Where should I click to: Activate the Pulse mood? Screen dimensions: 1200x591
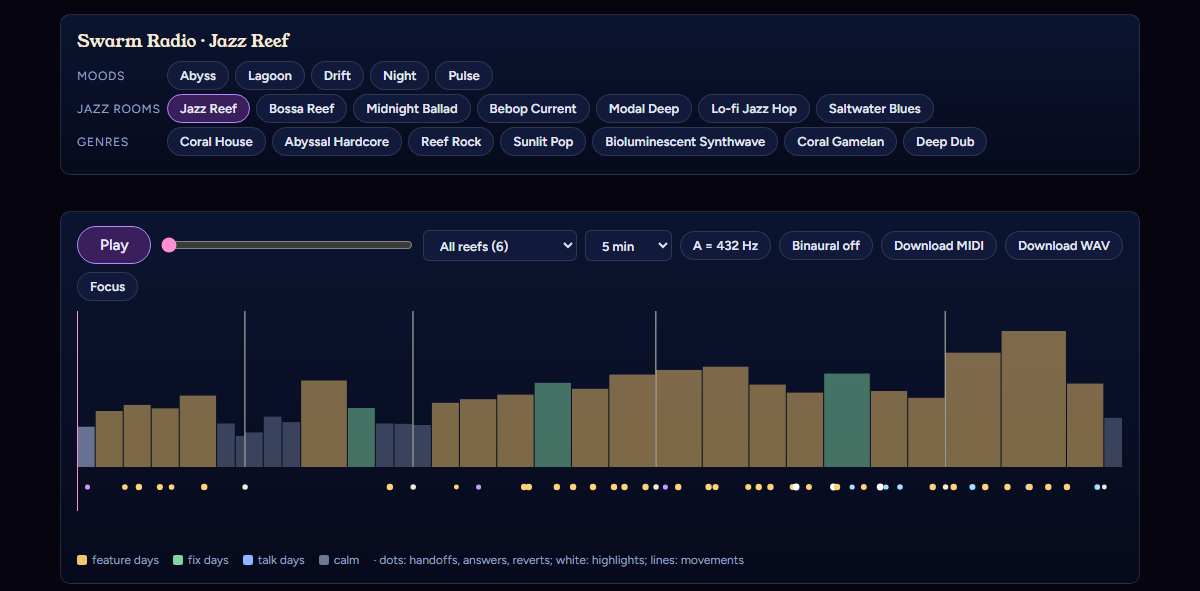(x=464, y=76)
